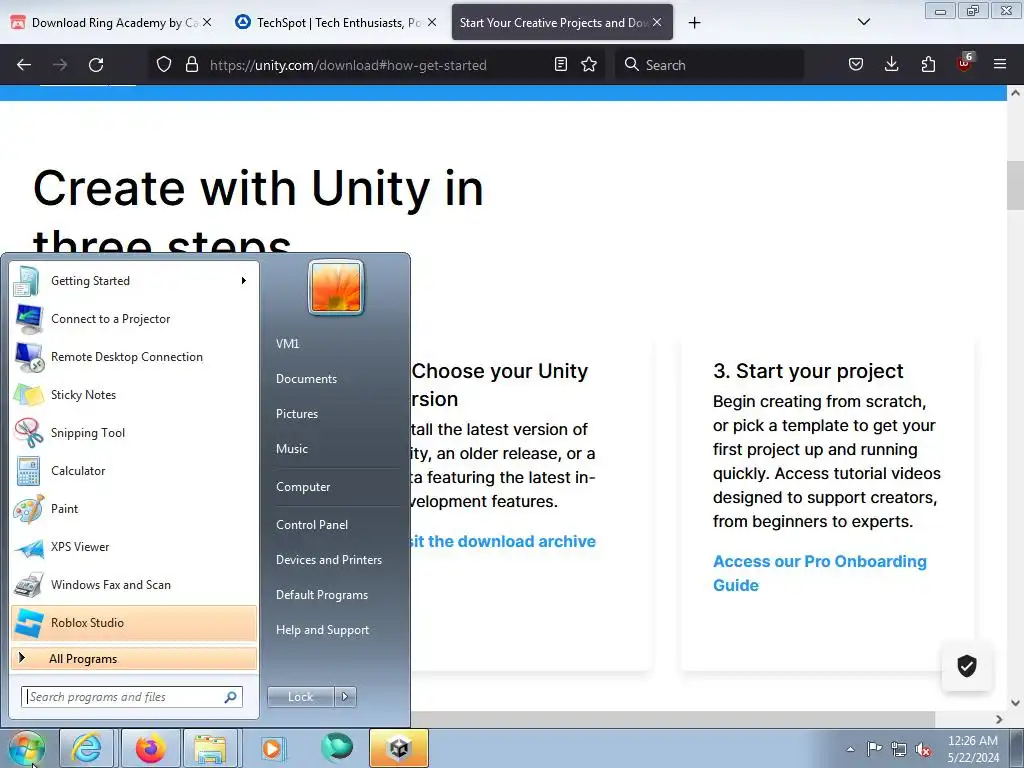
Task: Open shutdown options arrow next to Lock
Action: [x=345, y=697]
